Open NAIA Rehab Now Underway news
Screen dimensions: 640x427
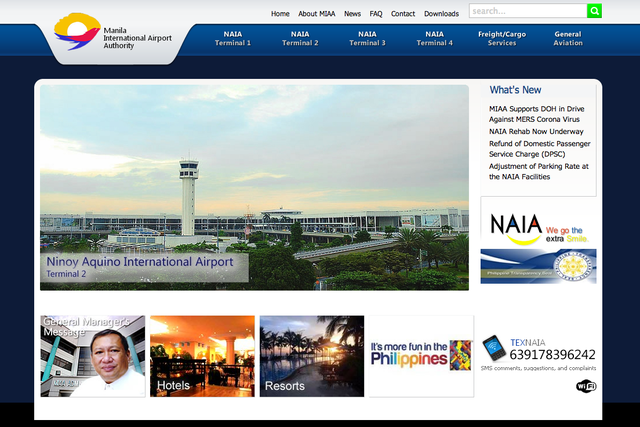click(x=536, y=131)
